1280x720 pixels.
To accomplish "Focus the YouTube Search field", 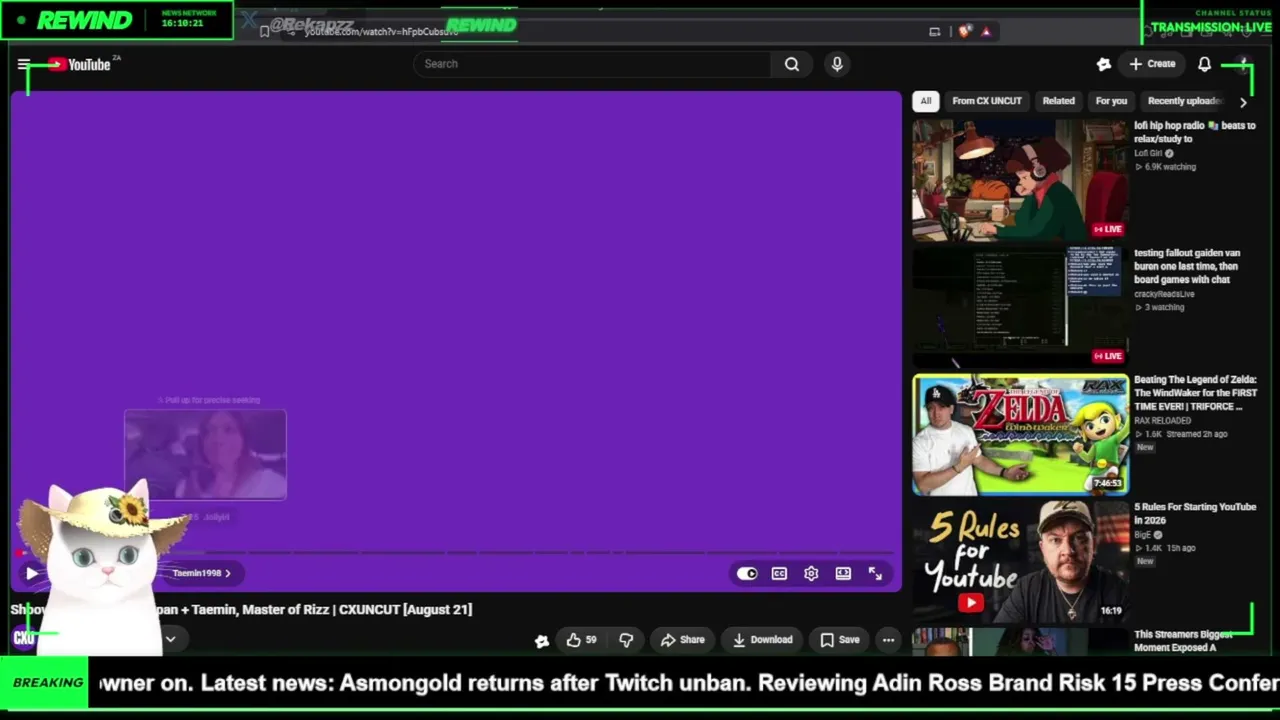I will 592,64.
